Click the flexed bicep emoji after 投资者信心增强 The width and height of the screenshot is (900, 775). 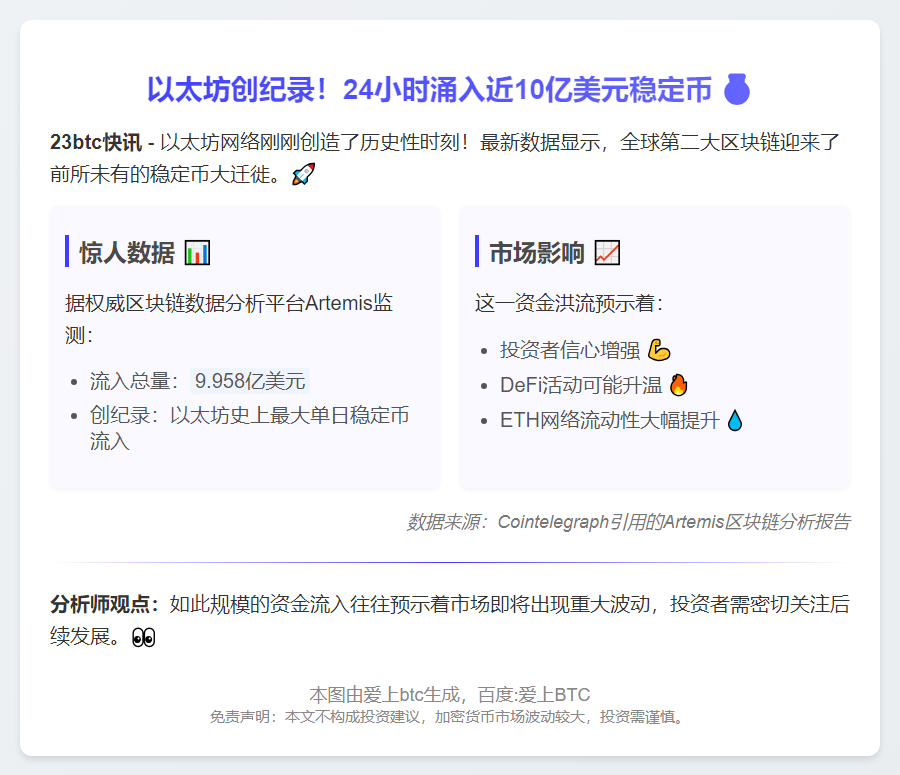[x=659, y=350]
